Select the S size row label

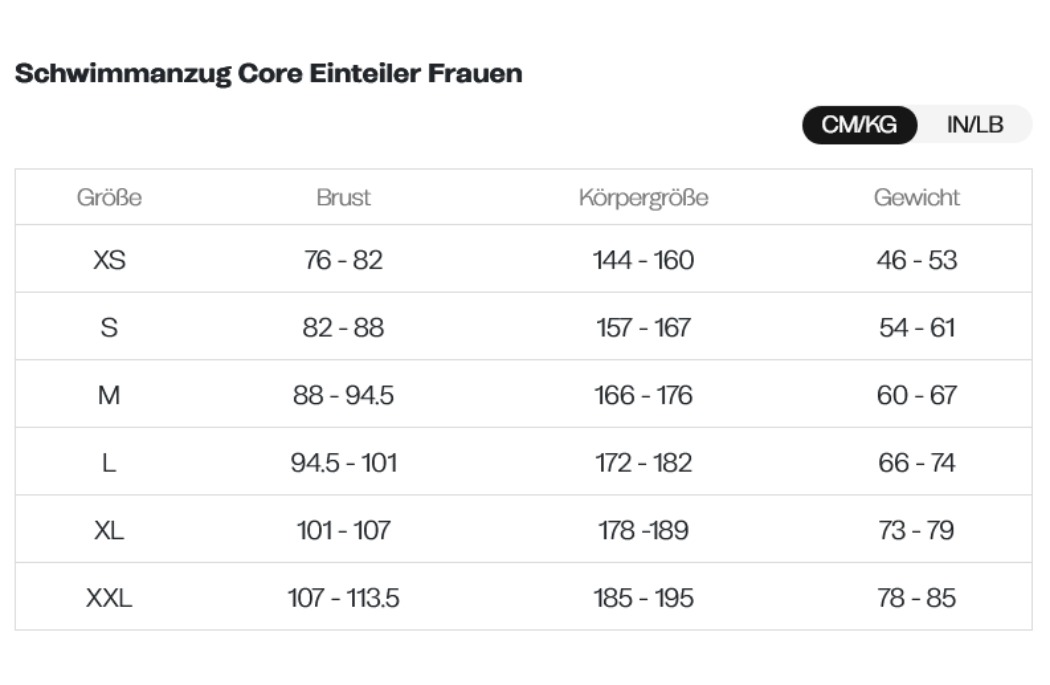point(109,327)
